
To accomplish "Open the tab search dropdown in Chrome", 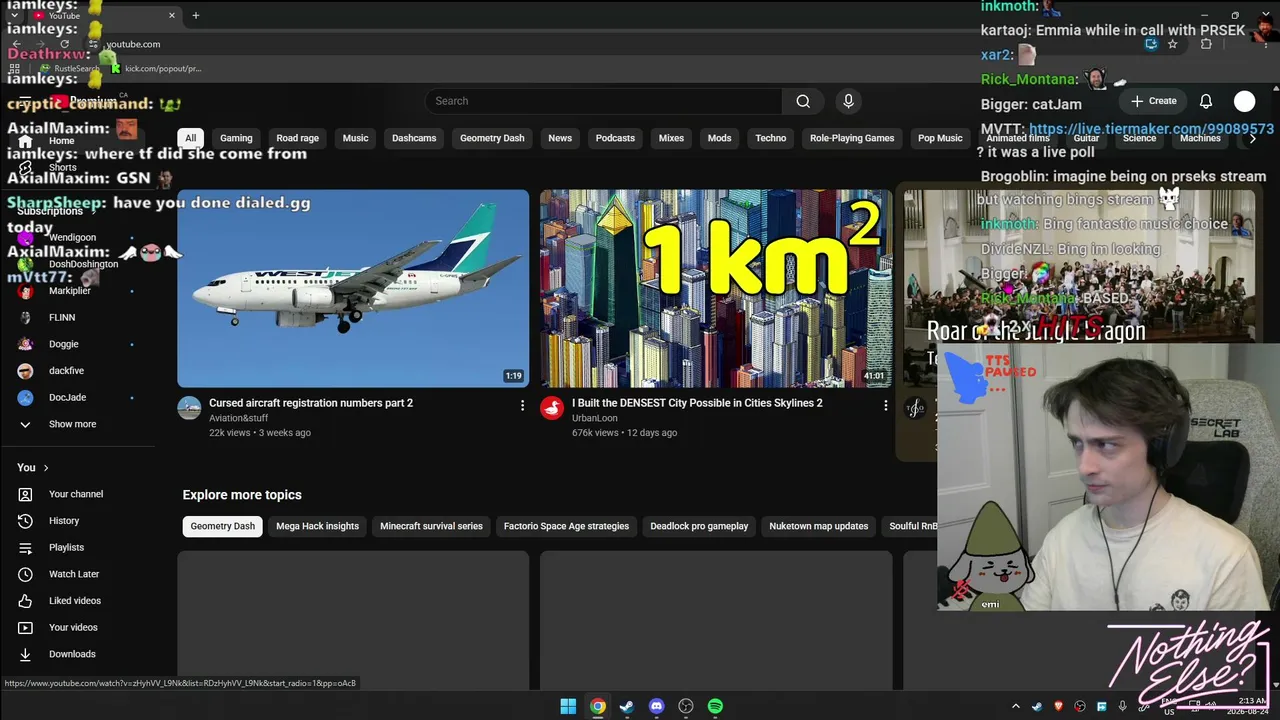I will (x=16, y=16).
